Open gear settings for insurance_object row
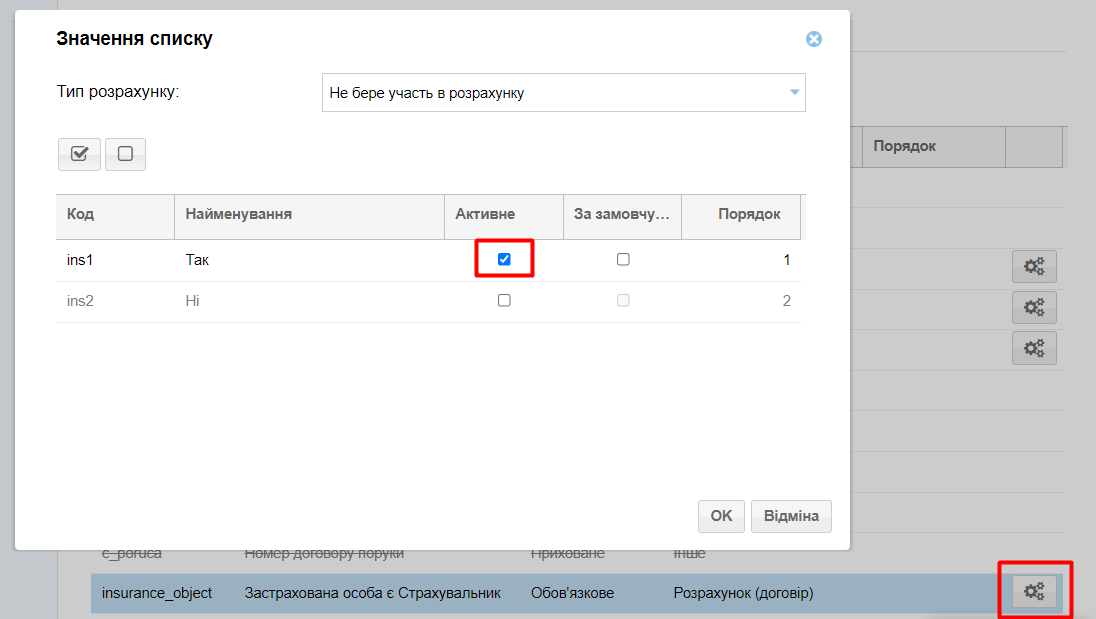The image size is (1096, 619). (1034, 591)
